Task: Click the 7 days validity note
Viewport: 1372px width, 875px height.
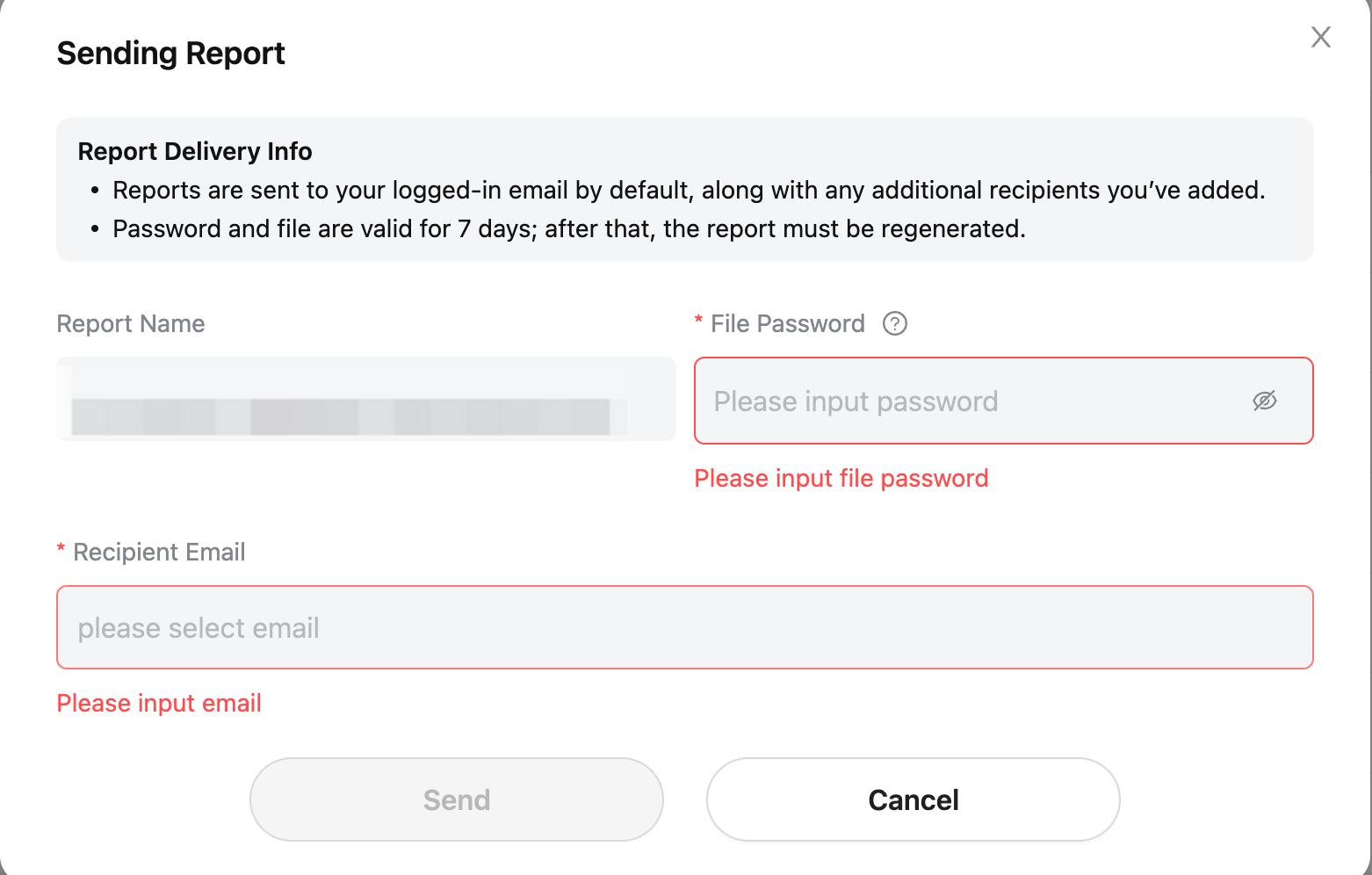Action: pos(569,228)
